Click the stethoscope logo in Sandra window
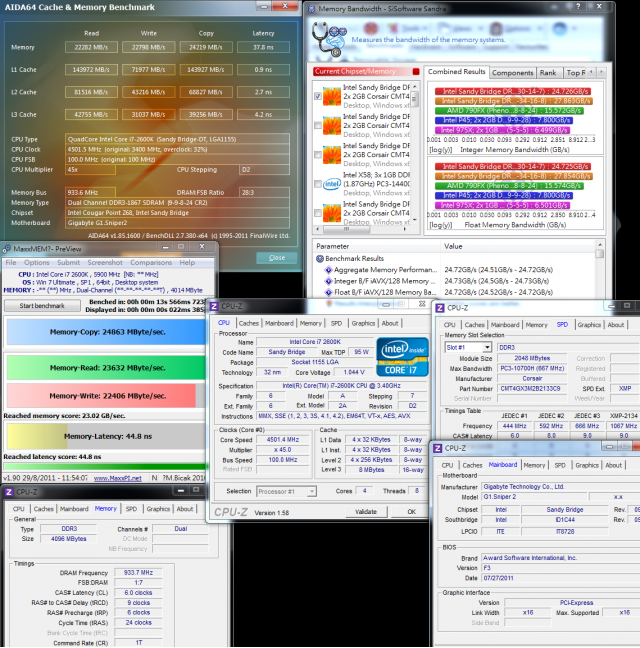Screen dimensions: 640x648 [x=329, y=40]
